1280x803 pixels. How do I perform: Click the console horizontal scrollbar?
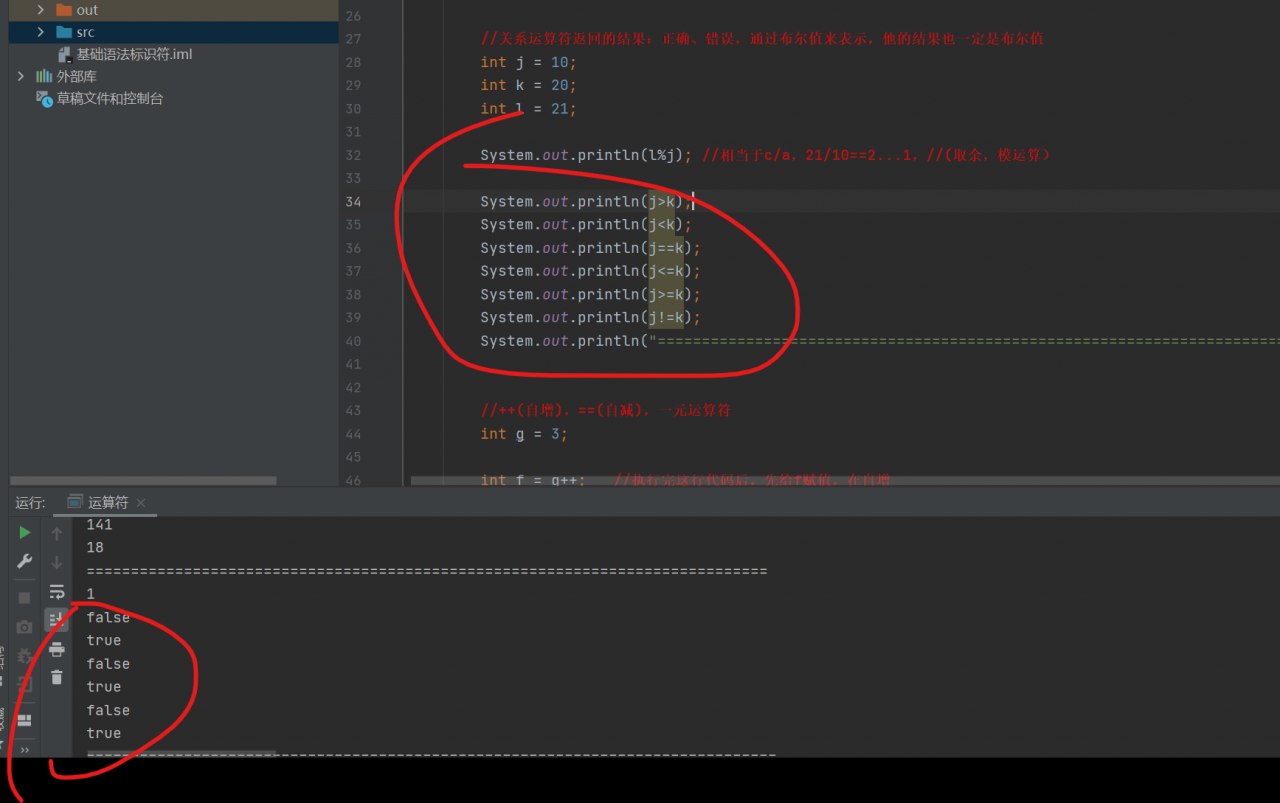point(181,753)
